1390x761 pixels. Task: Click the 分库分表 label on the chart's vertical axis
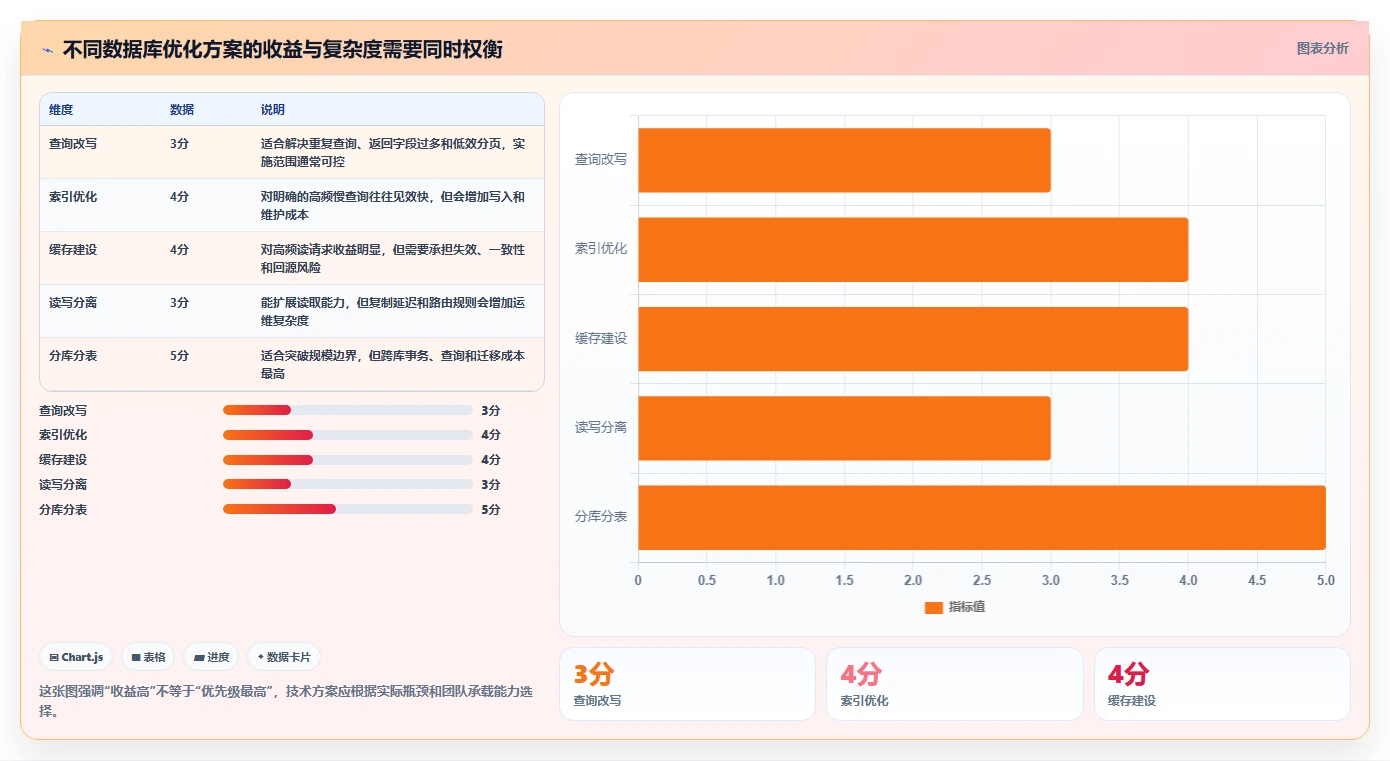click(601, 517)
